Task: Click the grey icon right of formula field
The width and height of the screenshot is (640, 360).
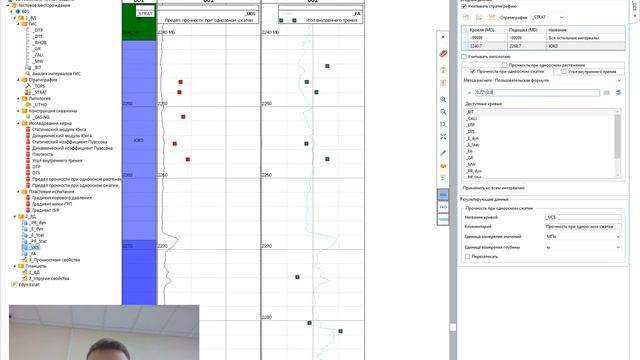Action: click(607, 93)
